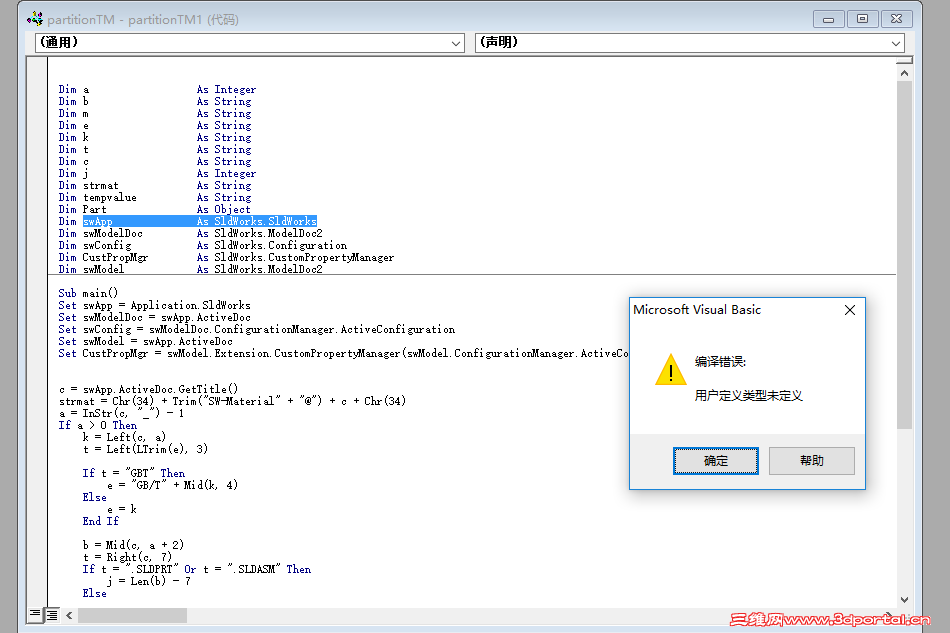Switch to Procedure View icon
This screenshot has height=633, width=950.
pyautogui.click(x=35, y=615)
